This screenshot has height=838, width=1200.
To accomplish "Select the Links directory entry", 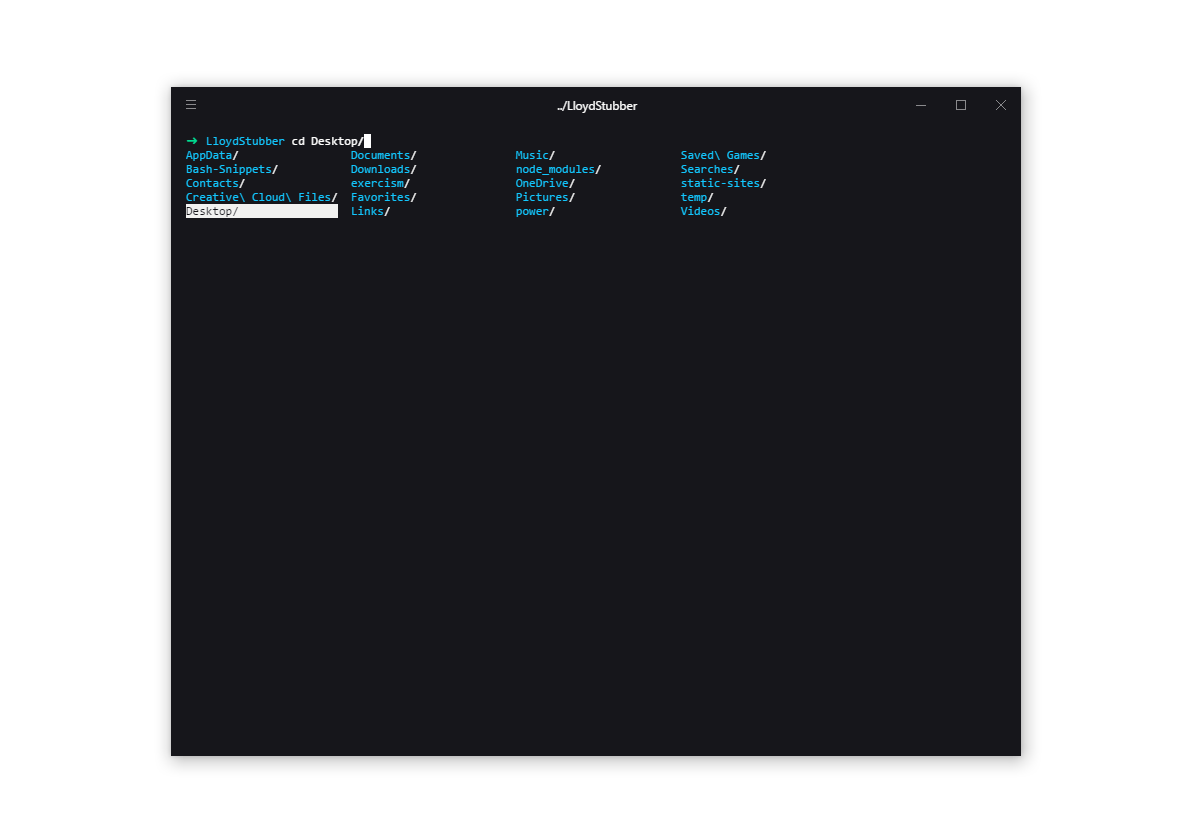I will point(368,211).
